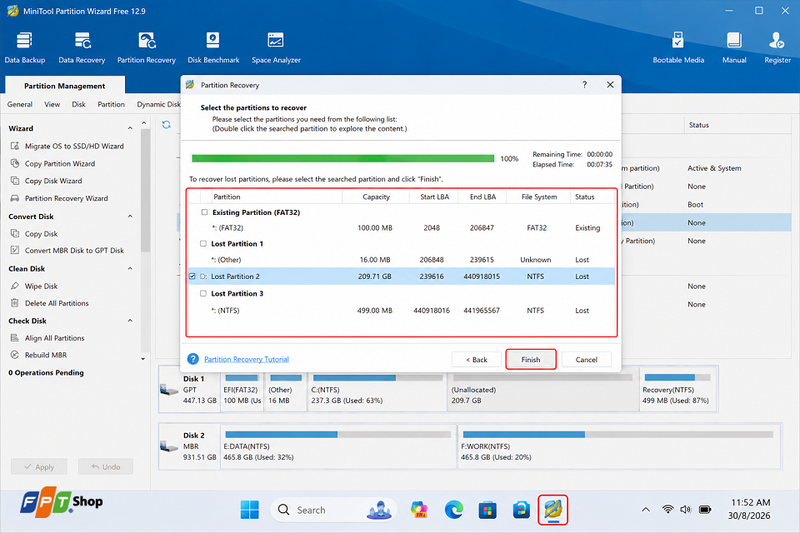
Task: Collapse the Wizard section
Action: (x=130, y=129)
